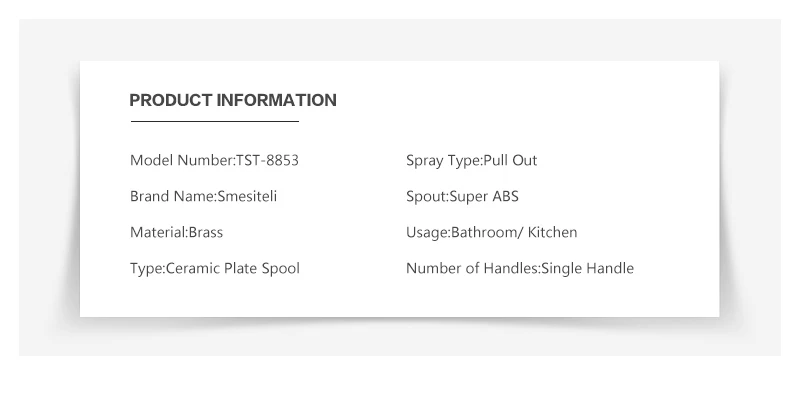Click the word Kitchen
Image resolution: width=800 pixels, height=396 pixels.
553,232
